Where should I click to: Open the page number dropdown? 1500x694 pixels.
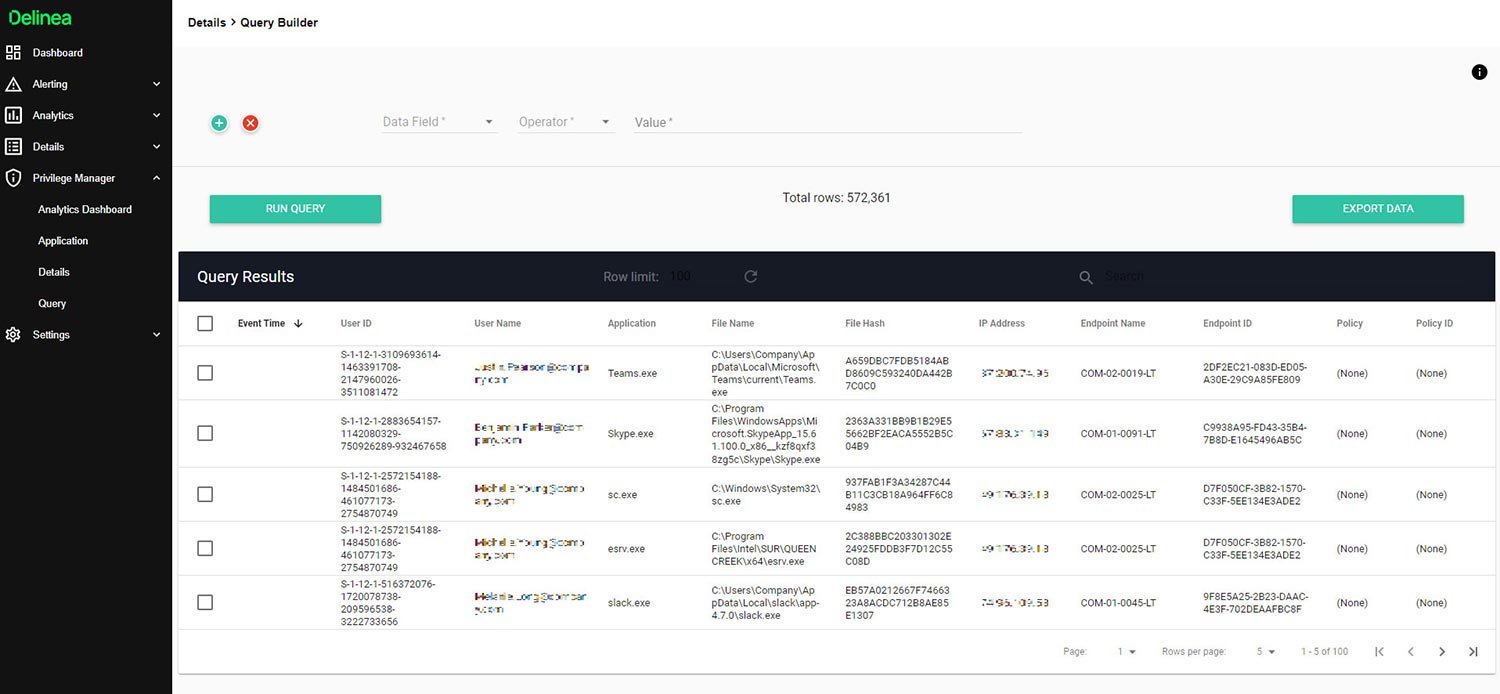[1126, 652]
